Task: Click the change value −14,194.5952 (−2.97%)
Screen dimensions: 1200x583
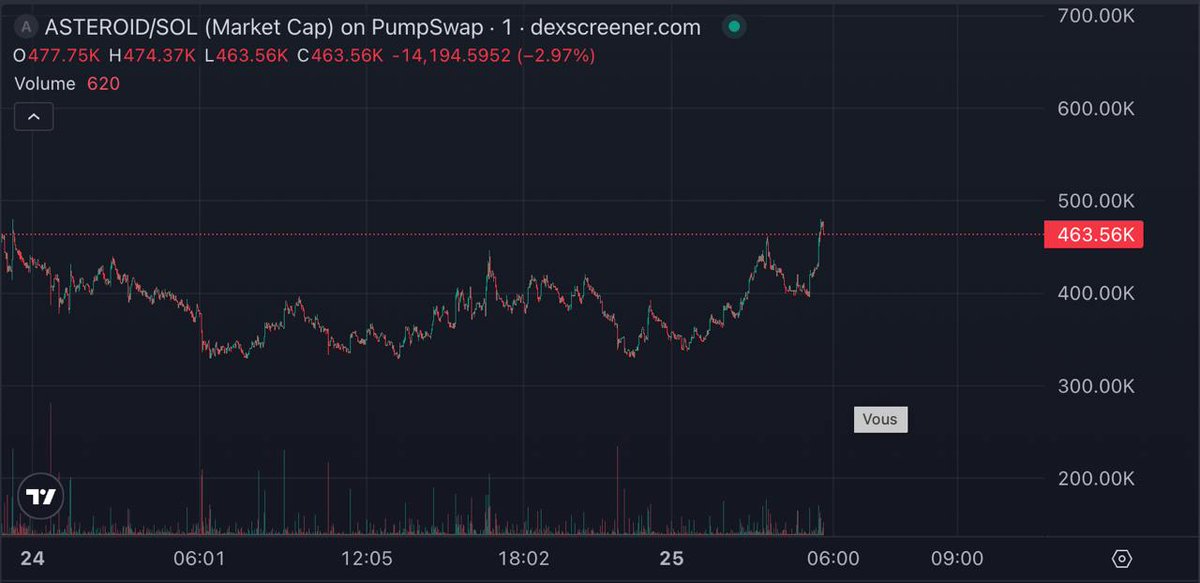Action: (493, 56)
